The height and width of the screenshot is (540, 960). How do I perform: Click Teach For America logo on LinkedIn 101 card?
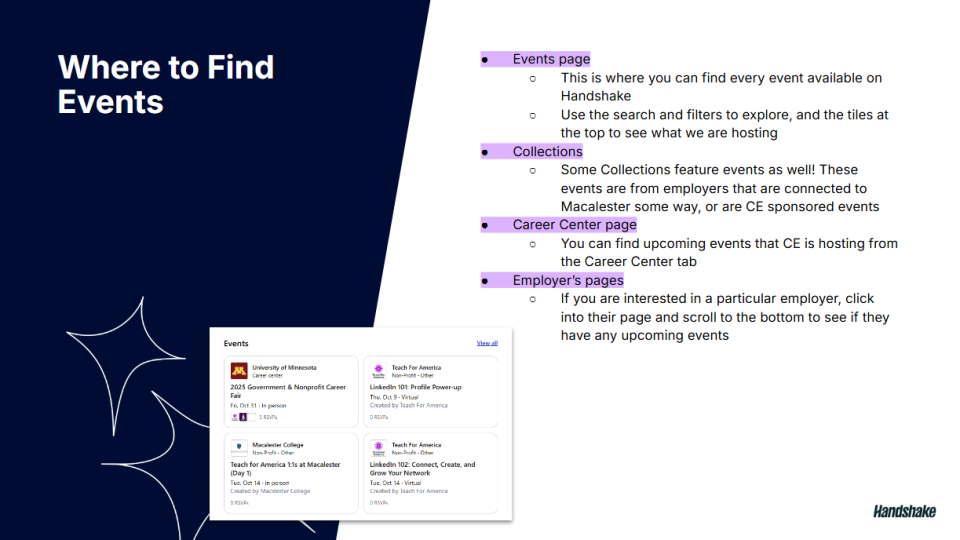378,370
